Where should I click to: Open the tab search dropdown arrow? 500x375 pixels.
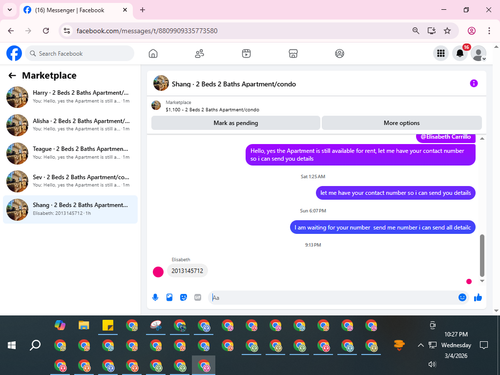coord(10,10)
